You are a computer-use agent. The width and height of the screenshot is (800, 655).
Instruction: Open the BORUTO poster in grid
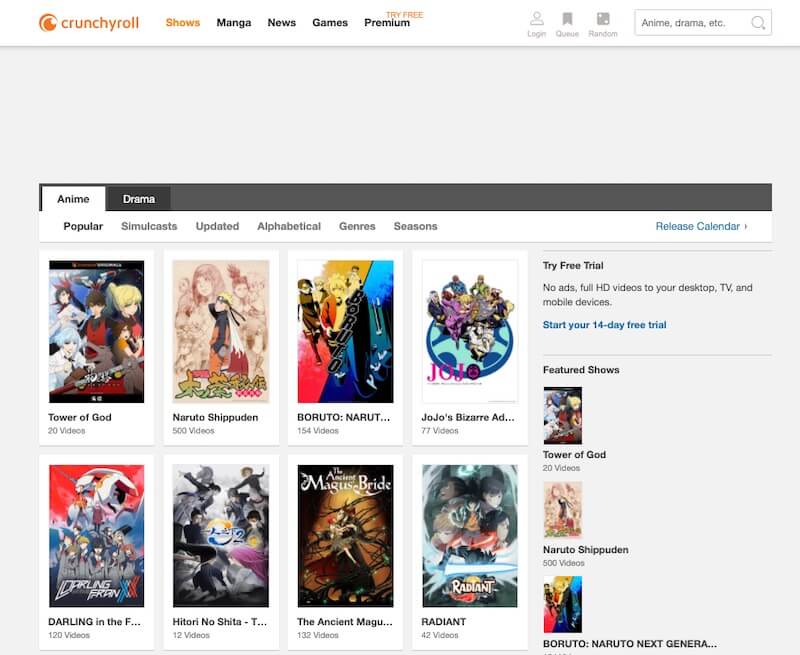tap(345, 332)
